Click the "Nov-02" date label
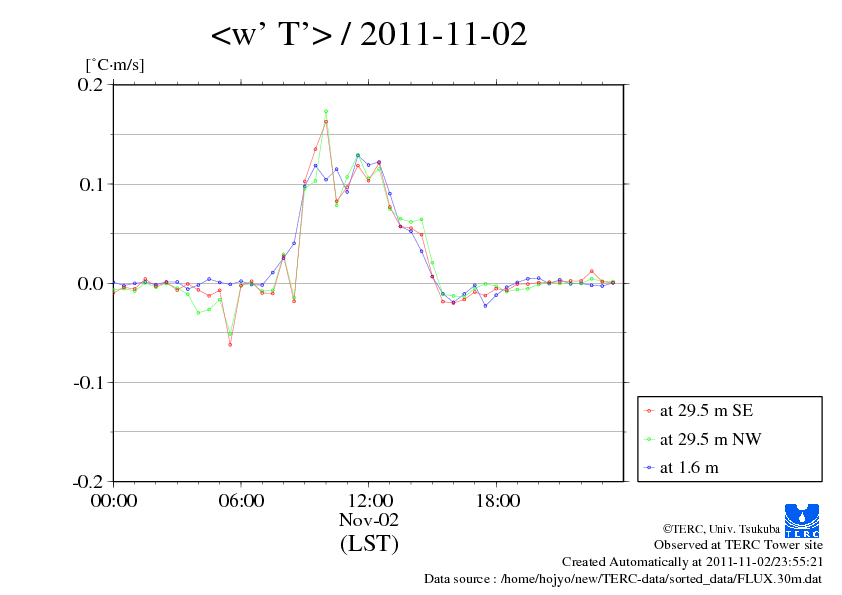 tap(369, 519)
